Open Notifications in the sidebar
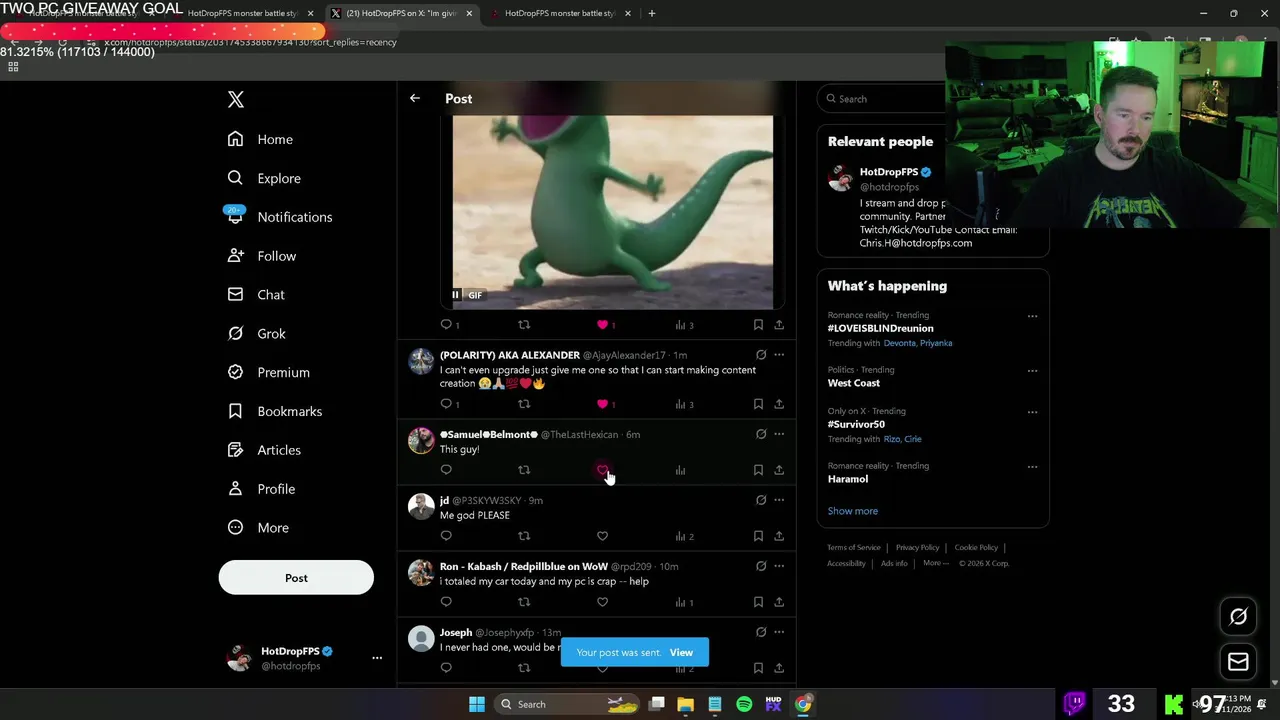1280x720 pixels. [279, 217]
